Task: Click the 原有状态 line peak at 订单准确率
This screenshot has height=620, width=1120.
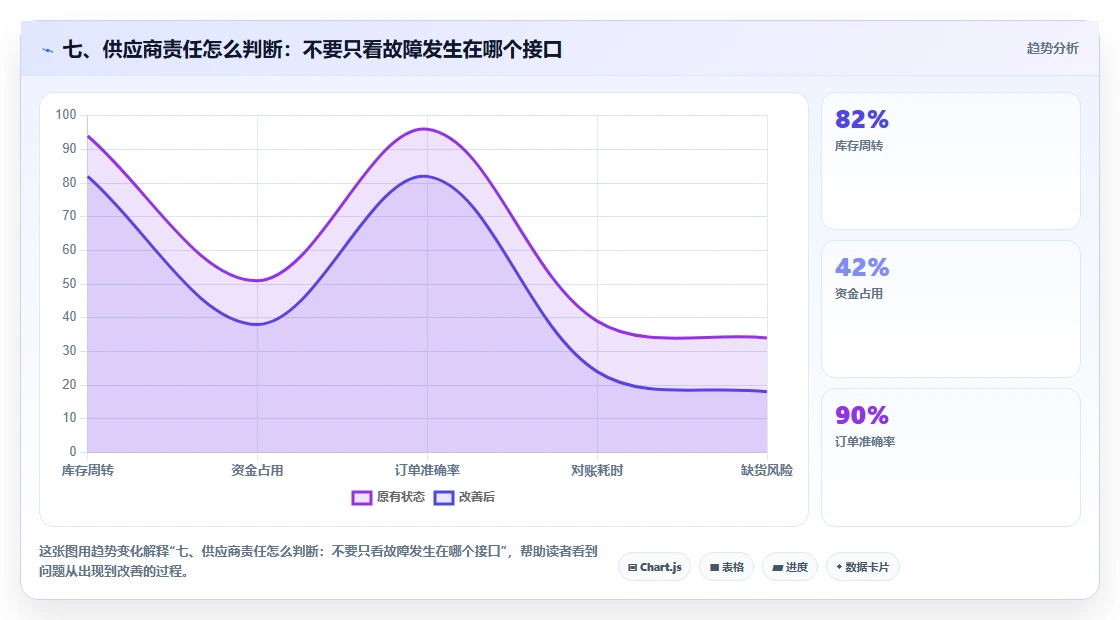Action: coord(427,129)
